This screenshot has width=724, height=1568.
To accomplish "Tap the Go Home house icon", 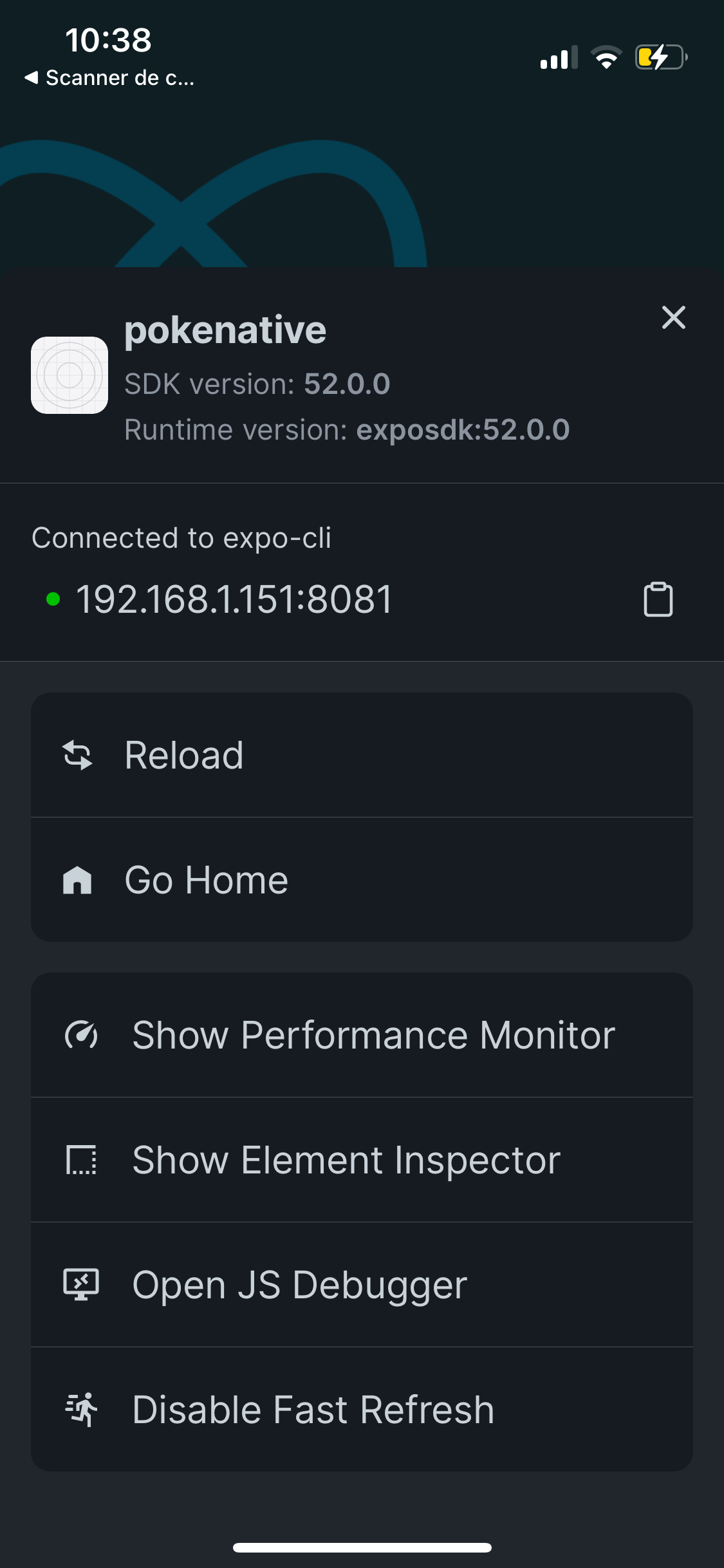I will click(77, 880).
